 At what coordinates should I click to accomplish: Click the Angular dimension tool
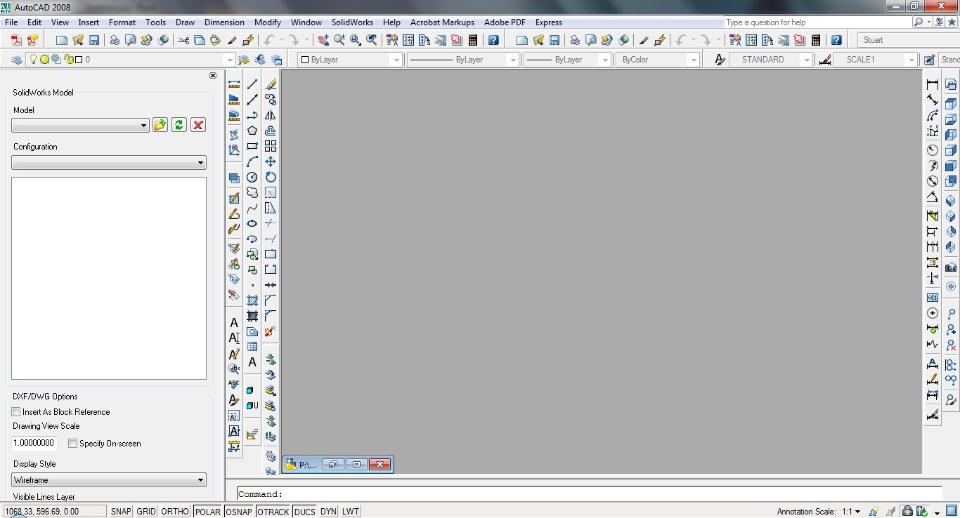coord(932,197)
